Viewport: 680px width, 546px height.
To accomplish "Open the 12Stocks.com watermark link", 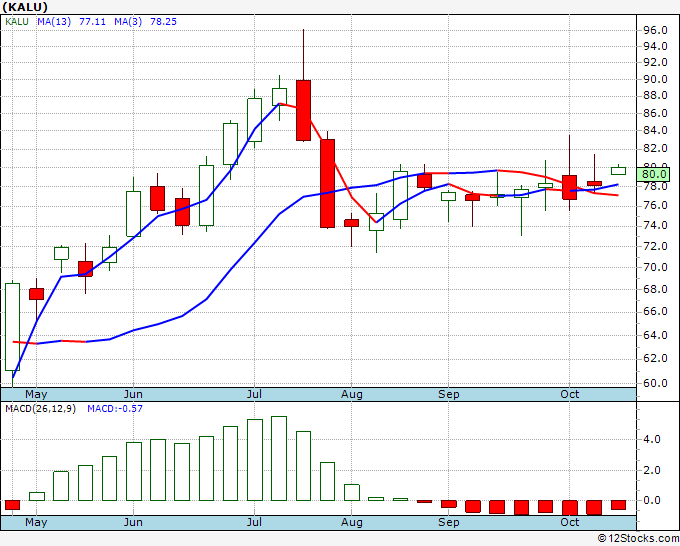I will point(637,538).
